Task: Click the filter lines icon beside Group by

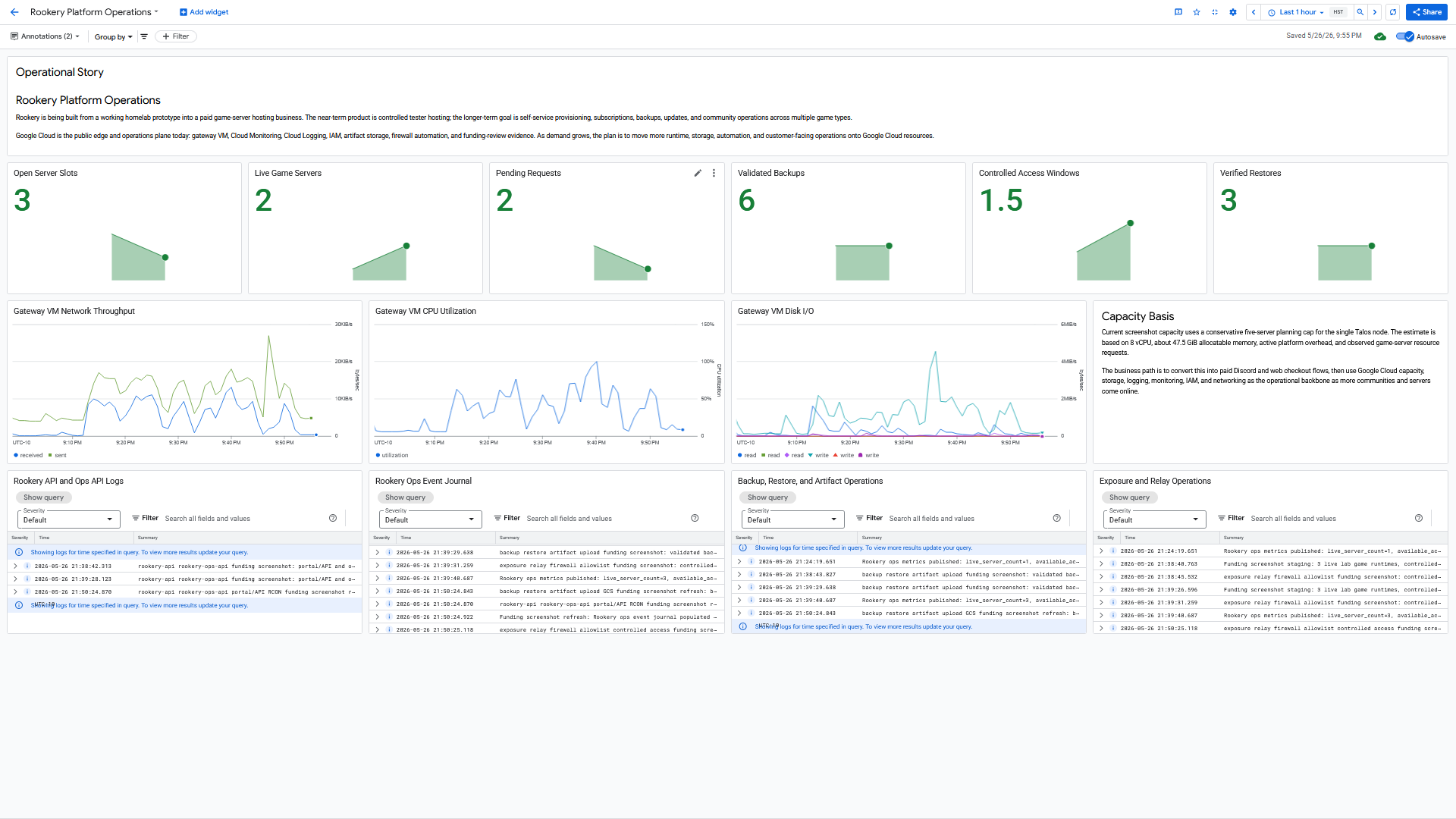Action: (144, 36)
